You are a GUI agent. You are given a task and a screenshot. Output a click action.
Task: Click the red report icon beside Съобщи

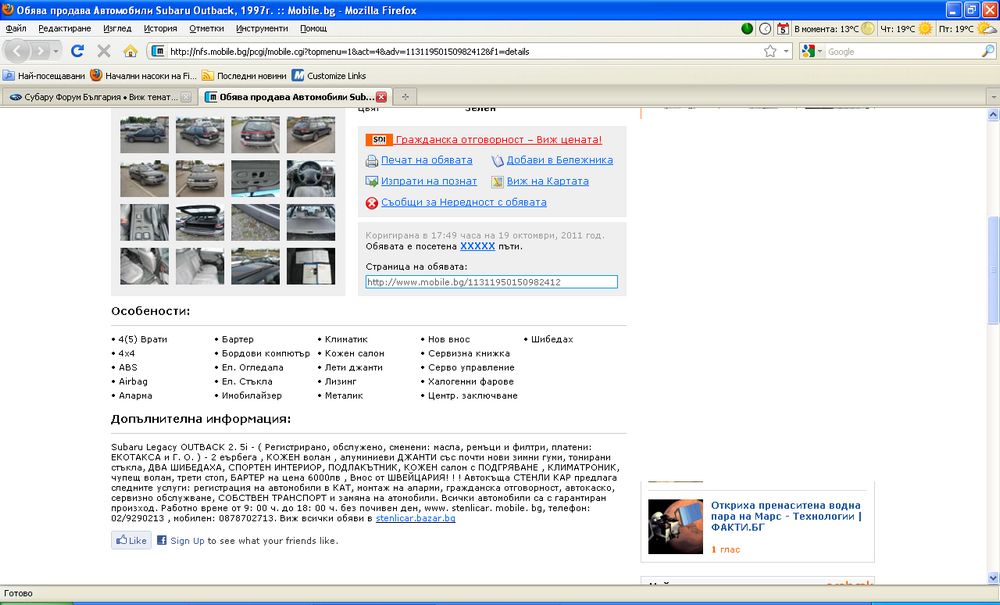372,203
